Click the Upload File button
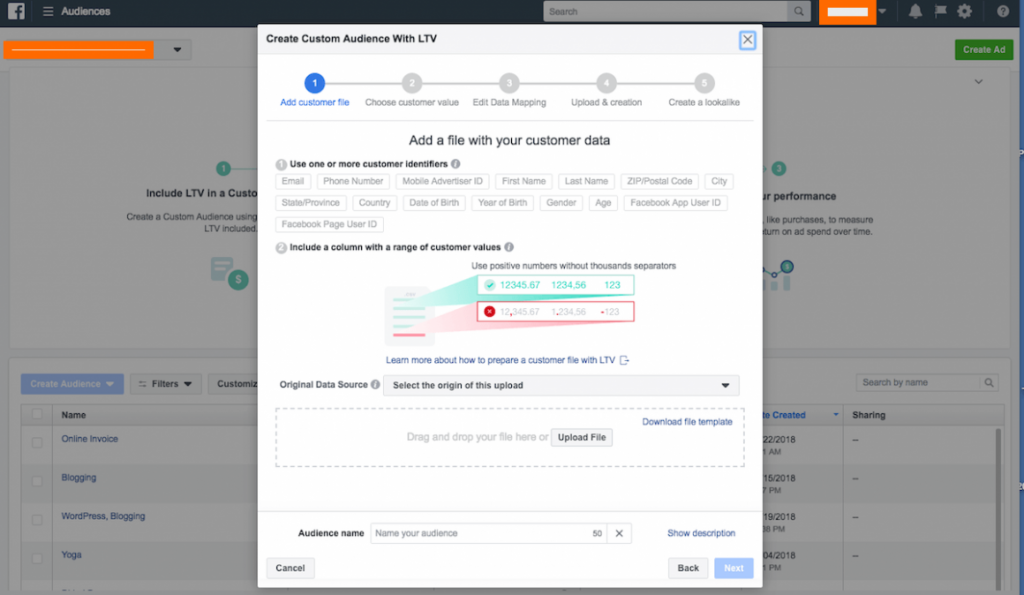Viewport: 1024px width, 595px height. tap(581, 437)
